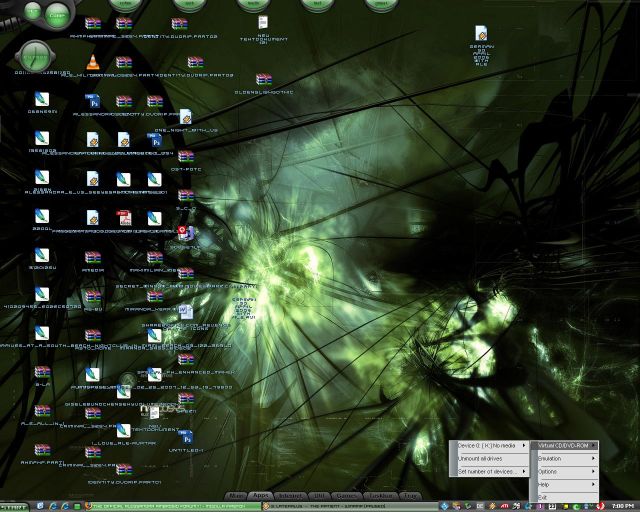This screenshot has height=512, width=640.
Task: Open the New Text Document desktop icon
Action: pyautogui.click(x=263, y=23)
